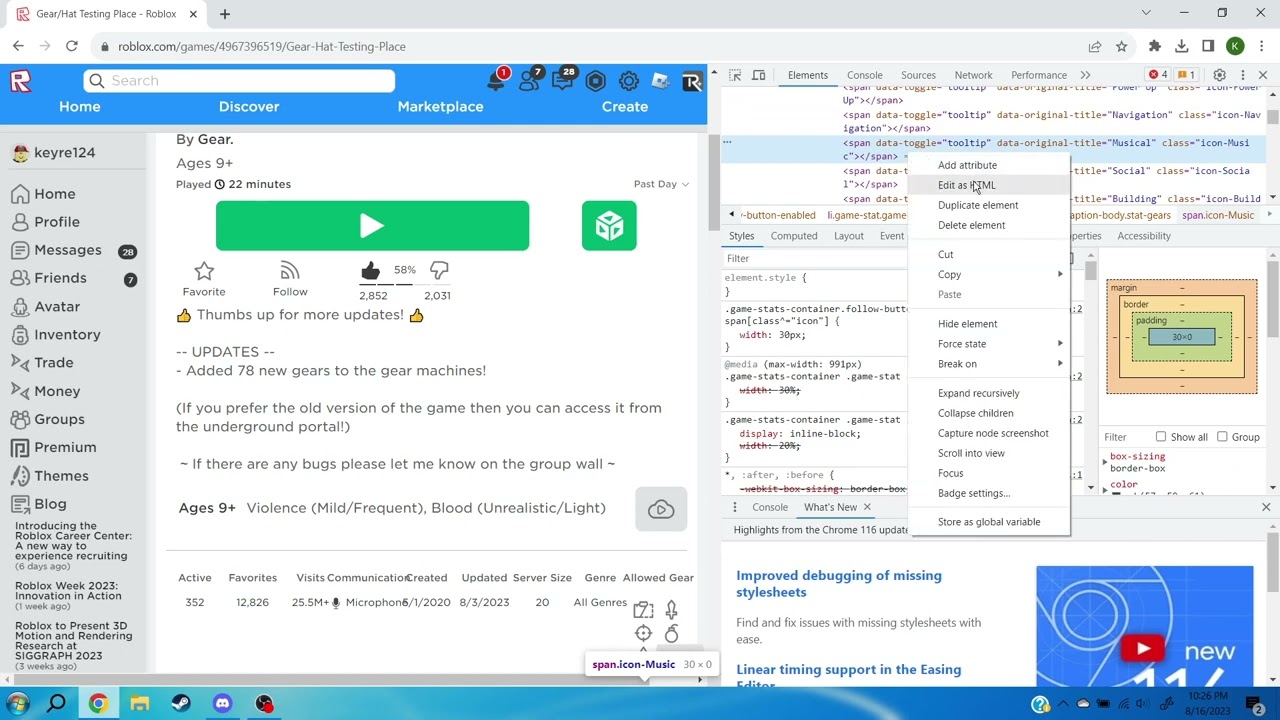
Task: Expand the Force state submenu
Action: (990, 344)
